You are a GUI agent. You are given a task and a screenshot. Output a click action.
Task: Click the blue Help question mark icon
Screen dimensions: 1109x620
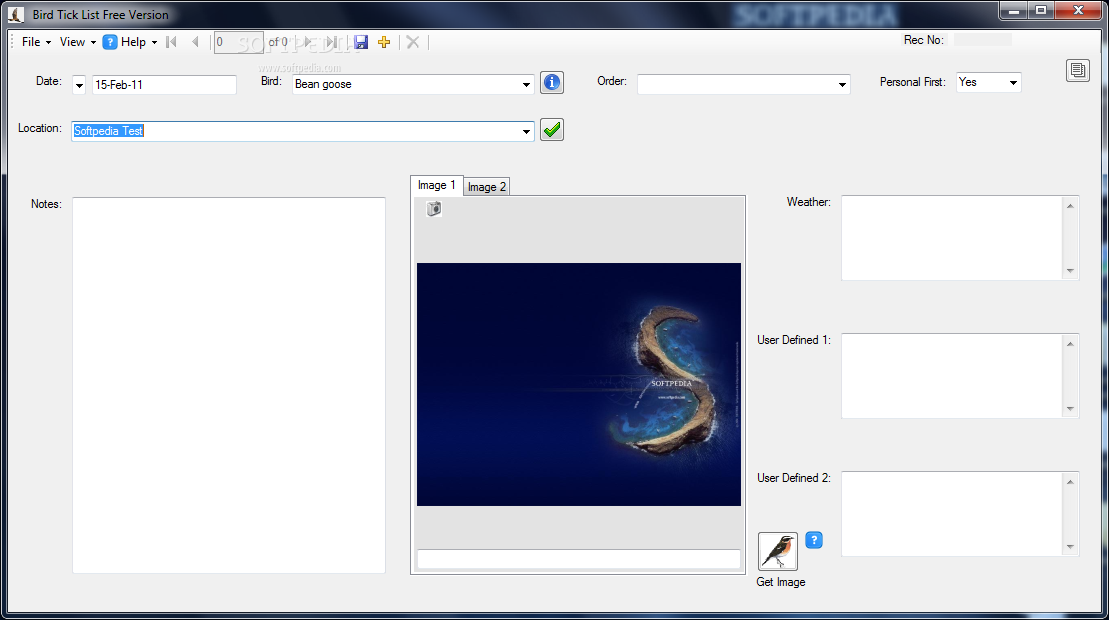pos(110,42)
